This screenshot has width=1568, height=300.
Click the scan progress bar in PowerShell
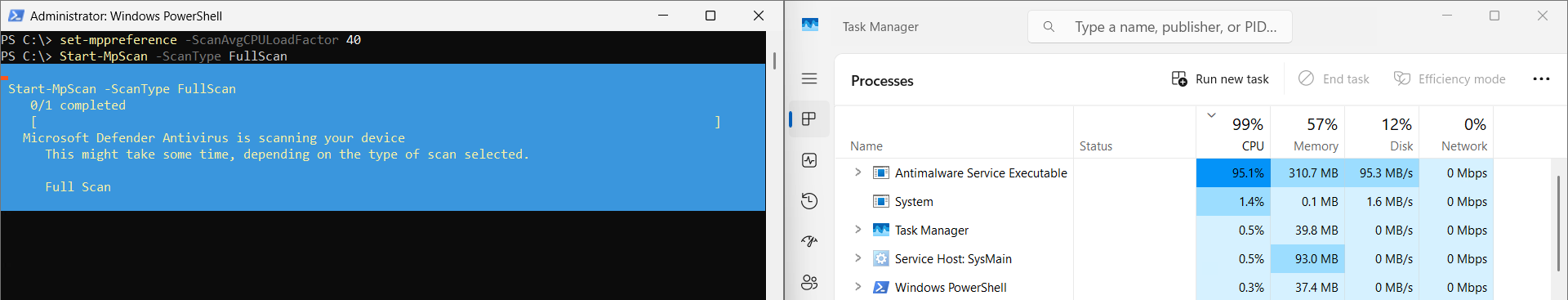point(376,122)
